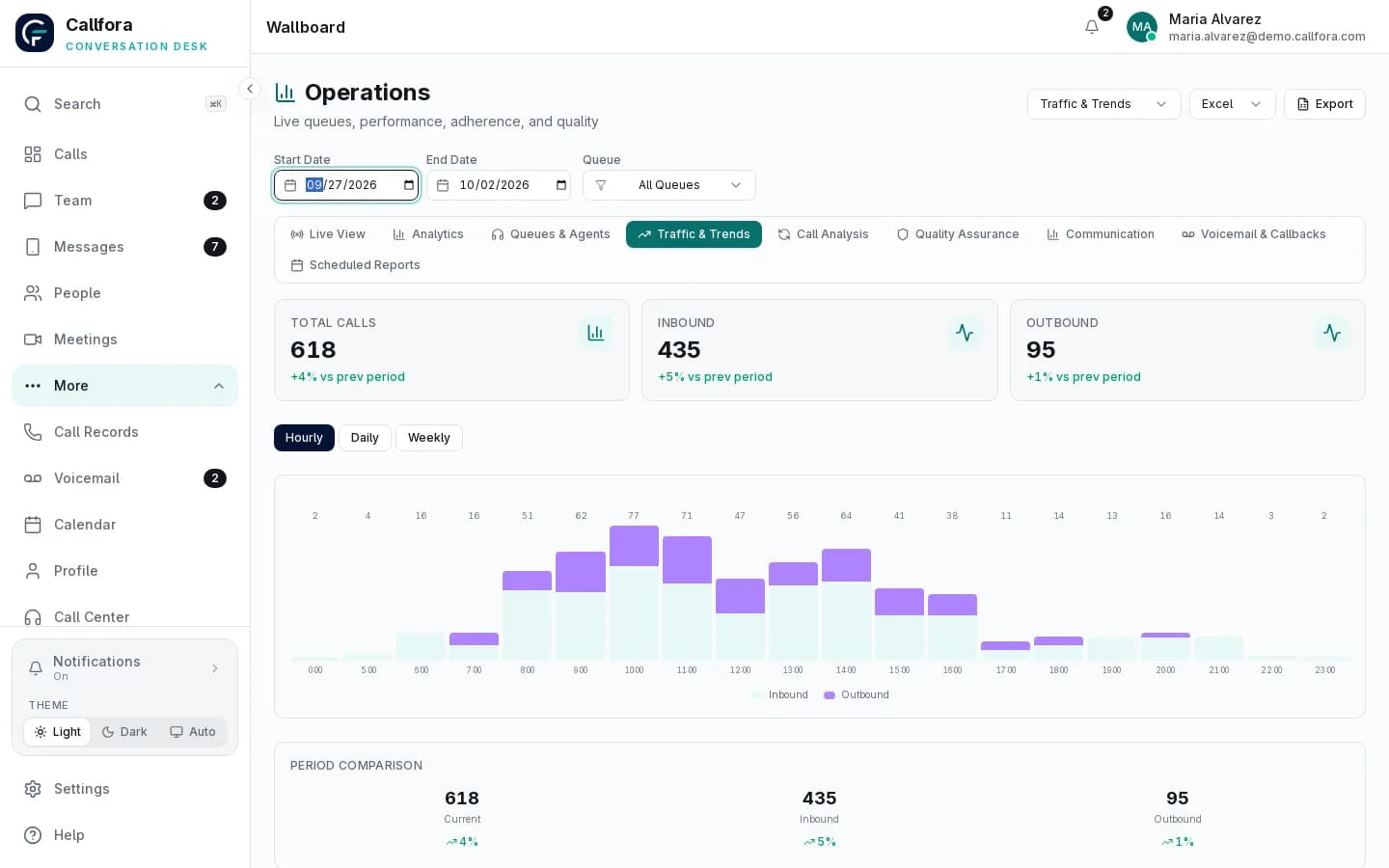Open the Start Date calendar picker
Image resolution: width=1389 pixels, height=868 pixels.
(x=409, y=185)
